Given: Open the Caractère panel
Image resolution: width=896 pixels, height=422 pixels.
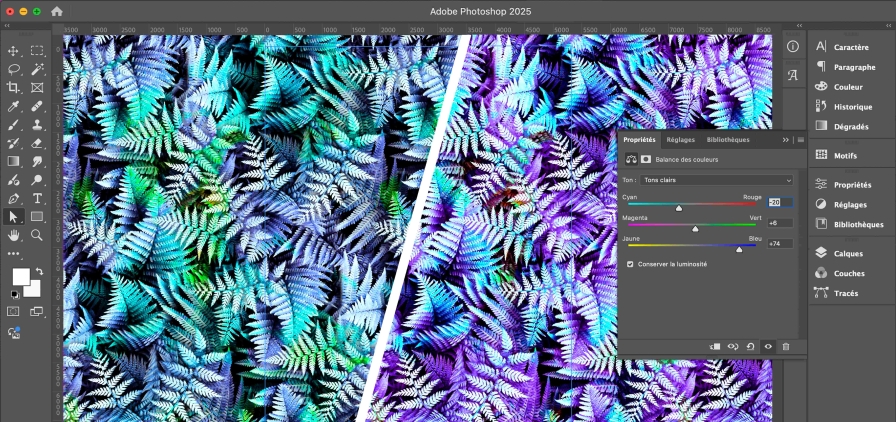Looking at the screenshot, I should coord(842,47).
